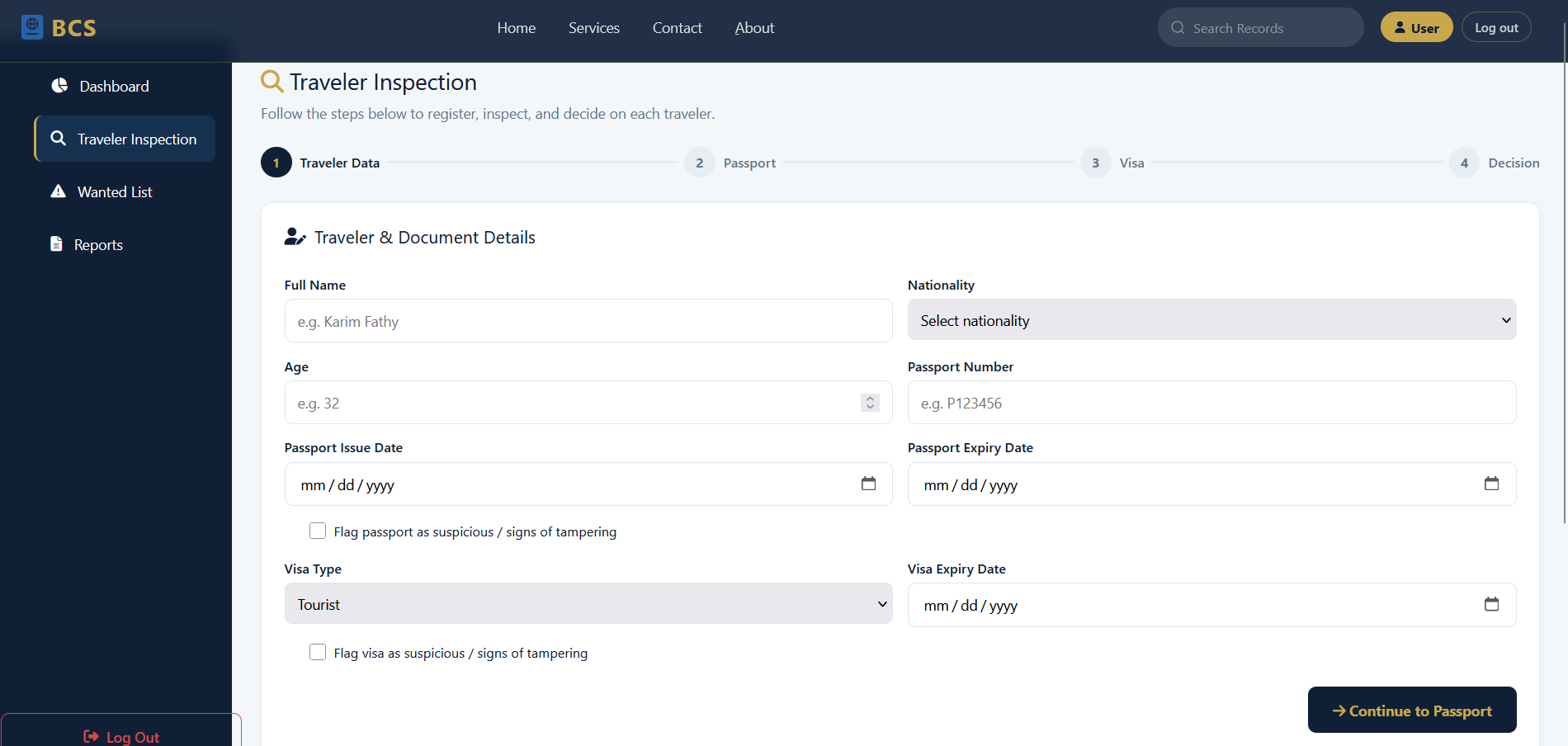Click the 'Flag visa as suspicious' label text
This screenshot has width=1568, height=746.
click(x=460, y=653)
